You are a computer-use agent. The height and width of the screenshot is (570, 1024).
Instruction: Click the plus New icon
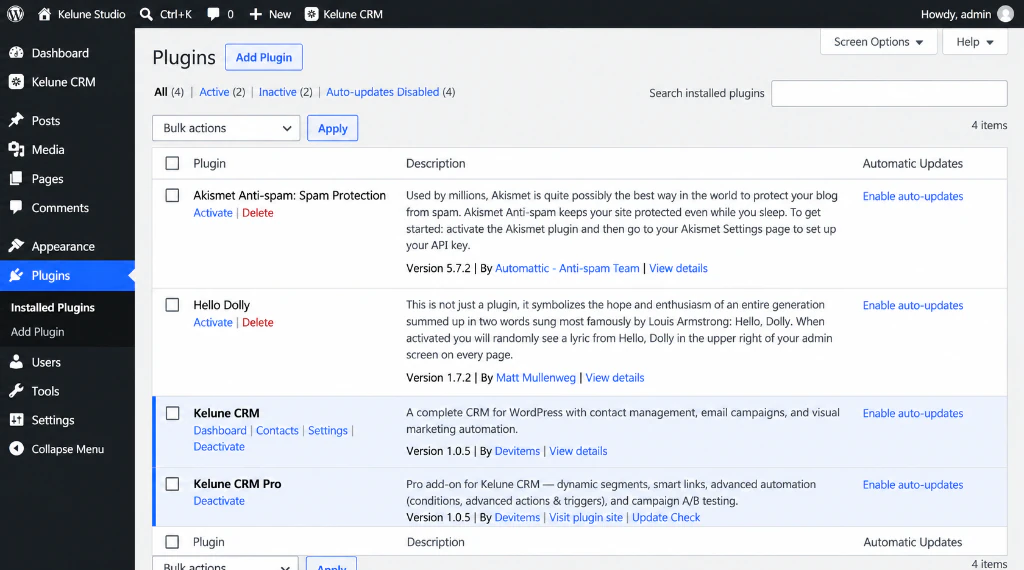point(255,14)
